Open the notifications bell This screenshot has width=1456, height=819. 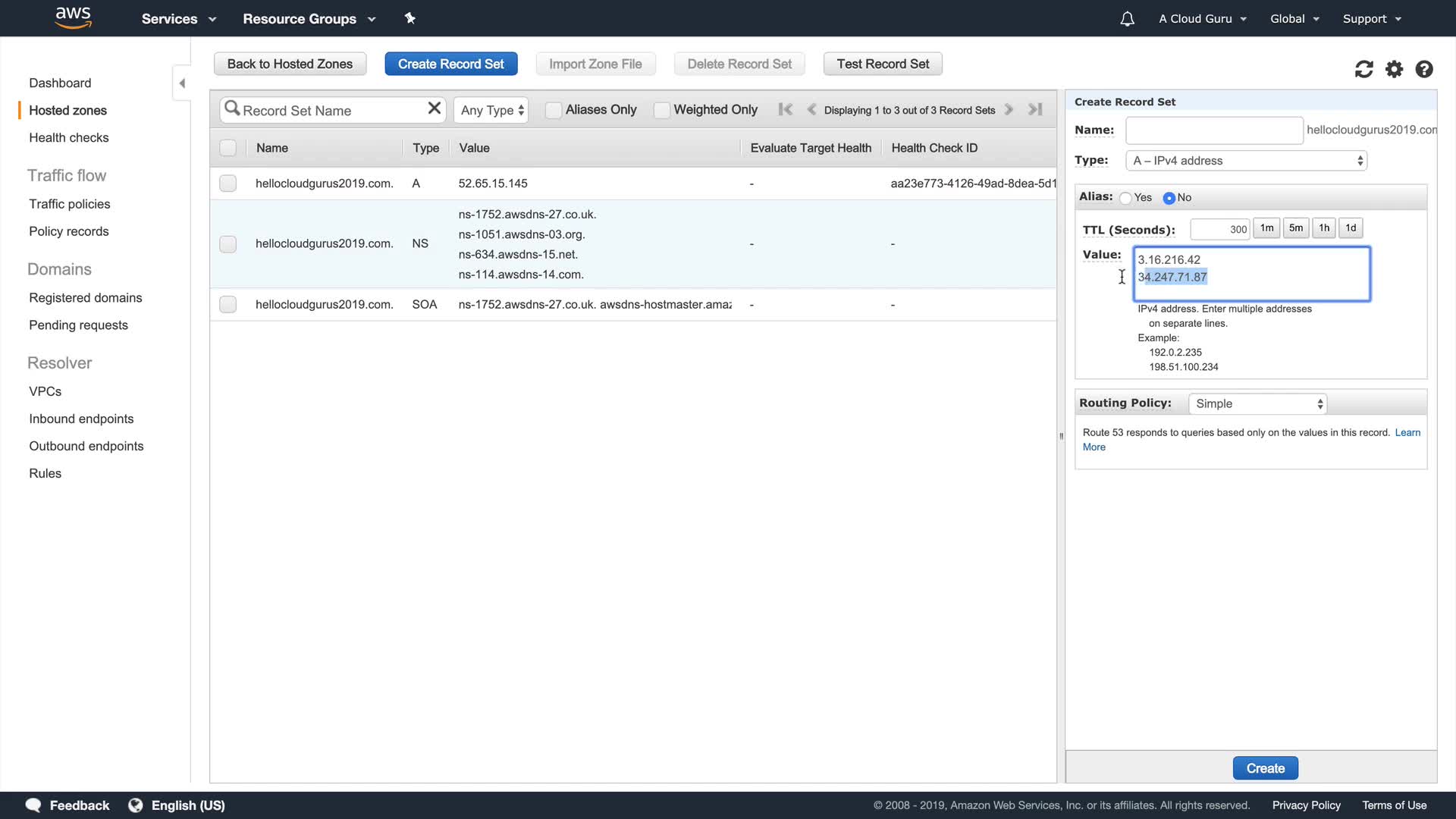[1127, 19]
